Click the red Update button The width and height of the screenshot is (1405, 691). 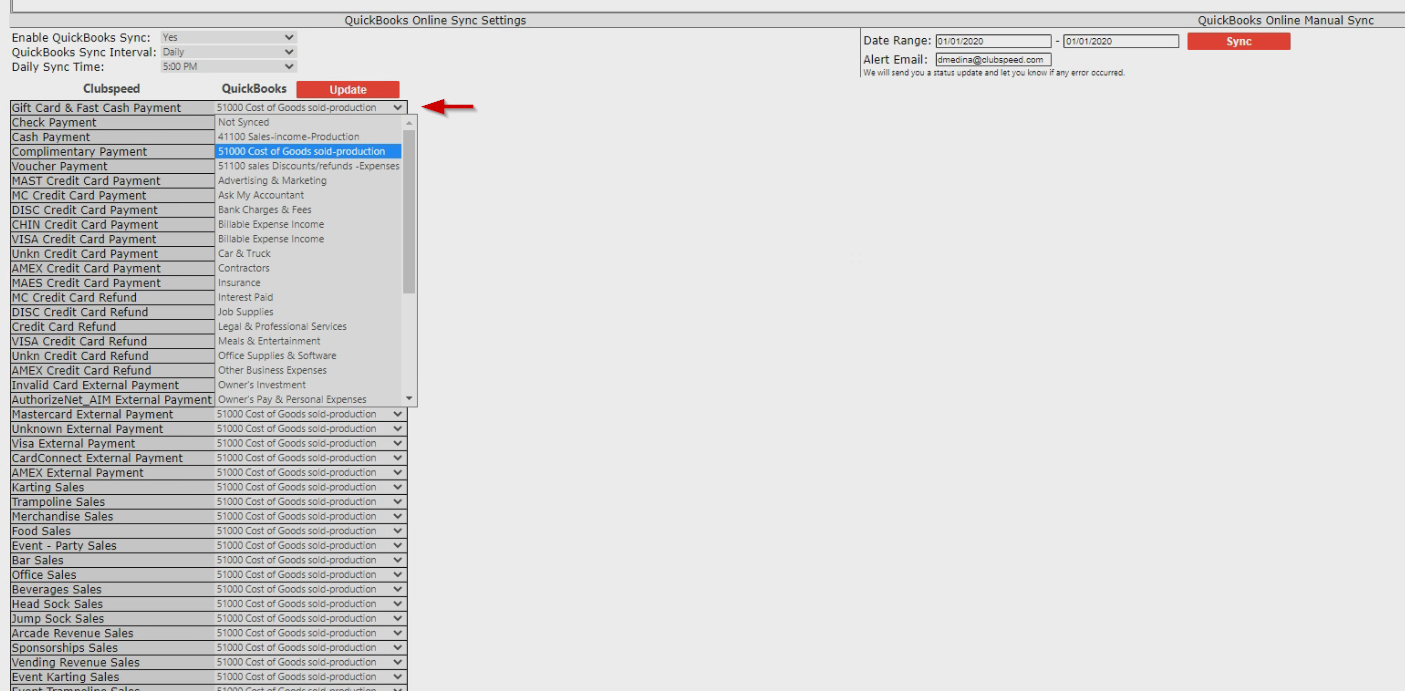pyautogui.click(x=347, y=89)
